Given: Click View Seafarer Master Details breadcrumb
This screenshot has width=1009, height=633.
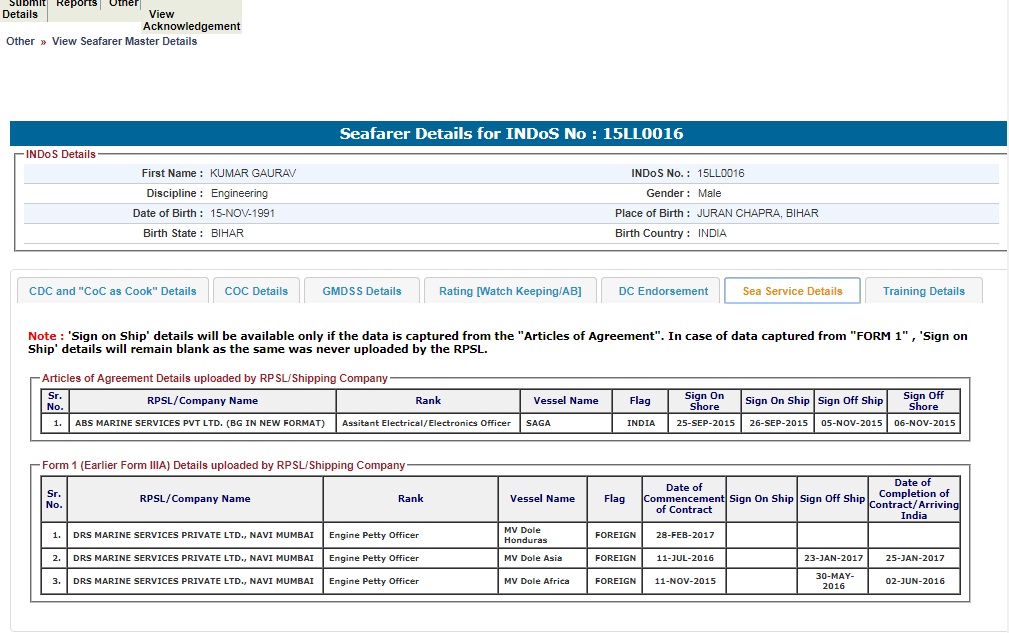Looking at the screenshot, I should (x=124, y=41).
